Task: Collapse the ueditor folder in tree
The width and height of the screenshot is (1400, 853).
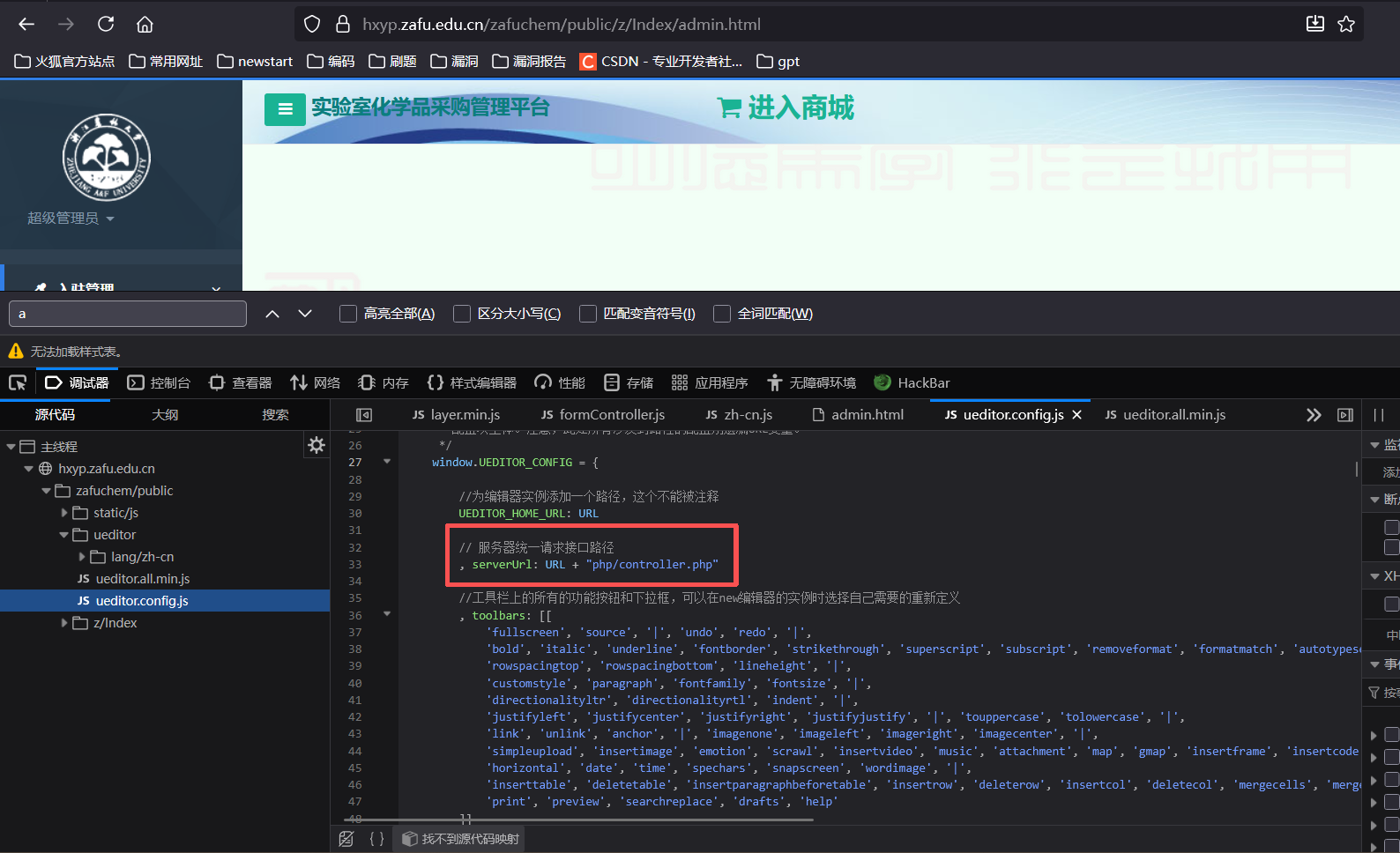Action: pos(64,535)
